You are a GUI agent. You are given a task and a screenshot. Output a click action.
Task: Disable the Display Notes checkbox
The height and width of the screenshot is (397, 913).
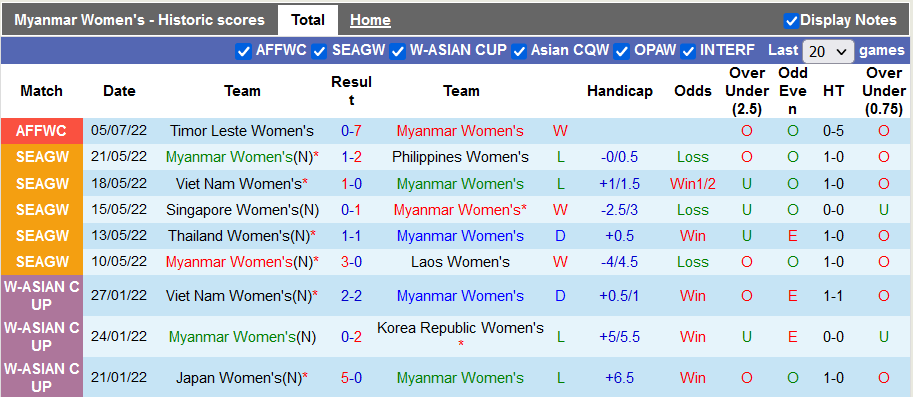tap(791, 21)
